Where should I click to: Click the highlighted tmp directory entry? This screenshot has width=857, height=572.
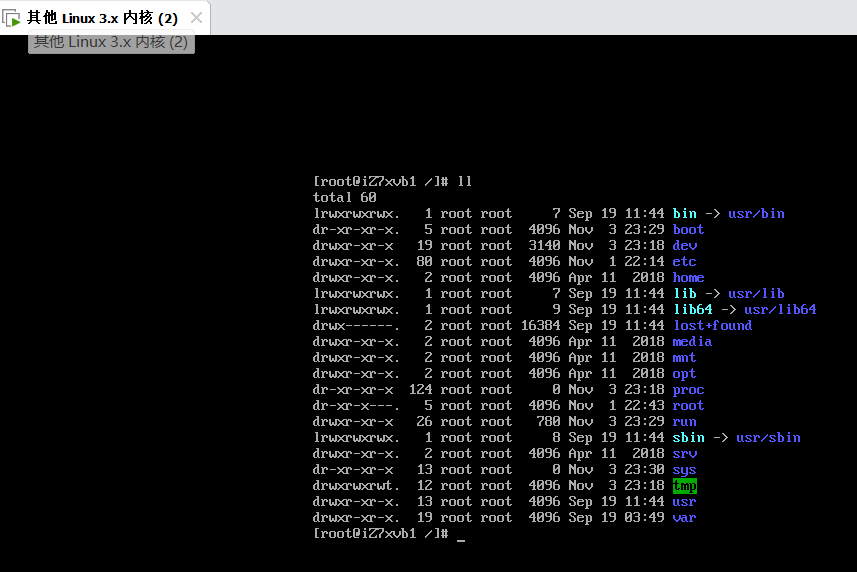point(685,486)
